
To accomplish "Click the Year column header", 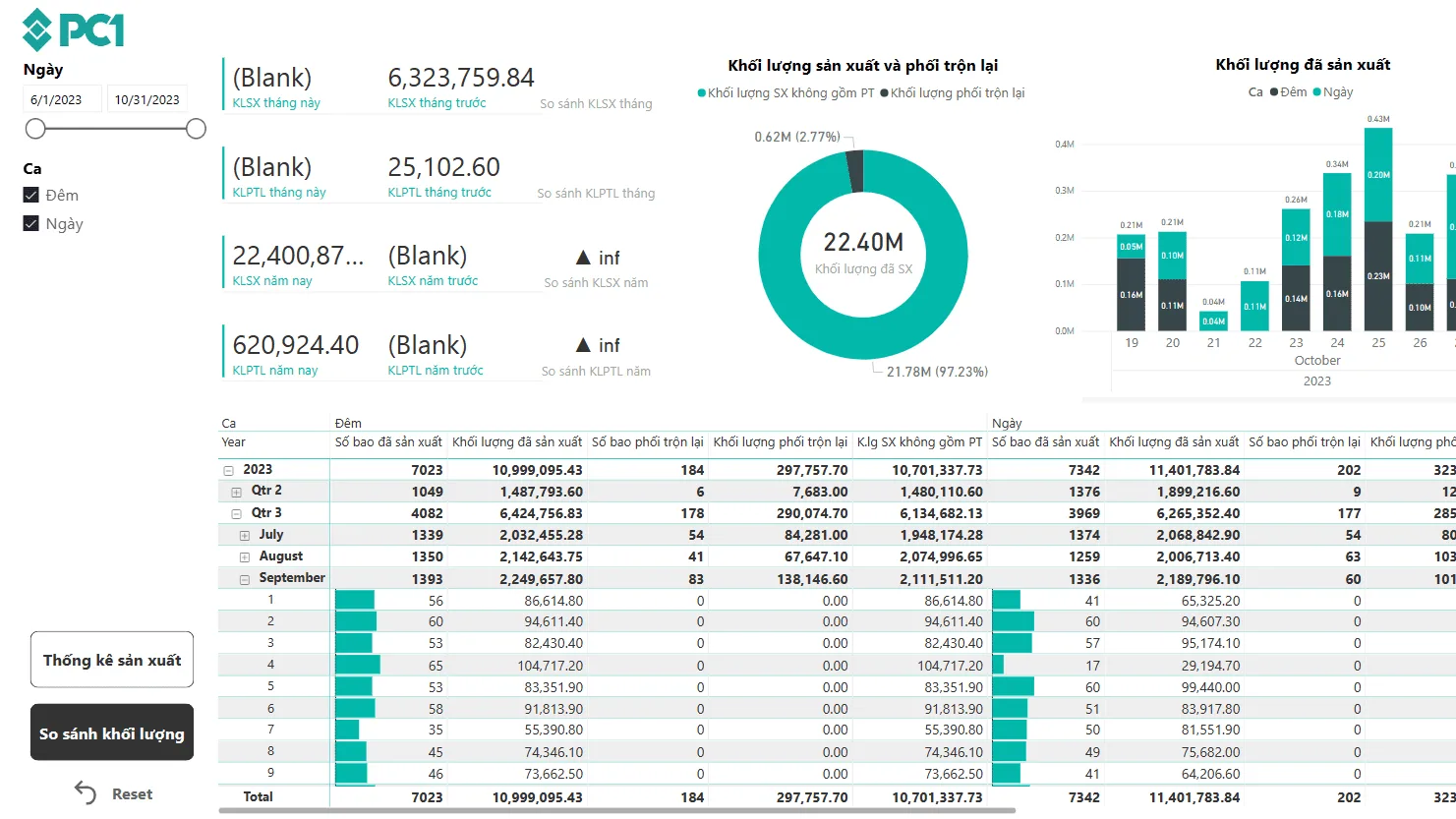I will click(x=233, y=442).
